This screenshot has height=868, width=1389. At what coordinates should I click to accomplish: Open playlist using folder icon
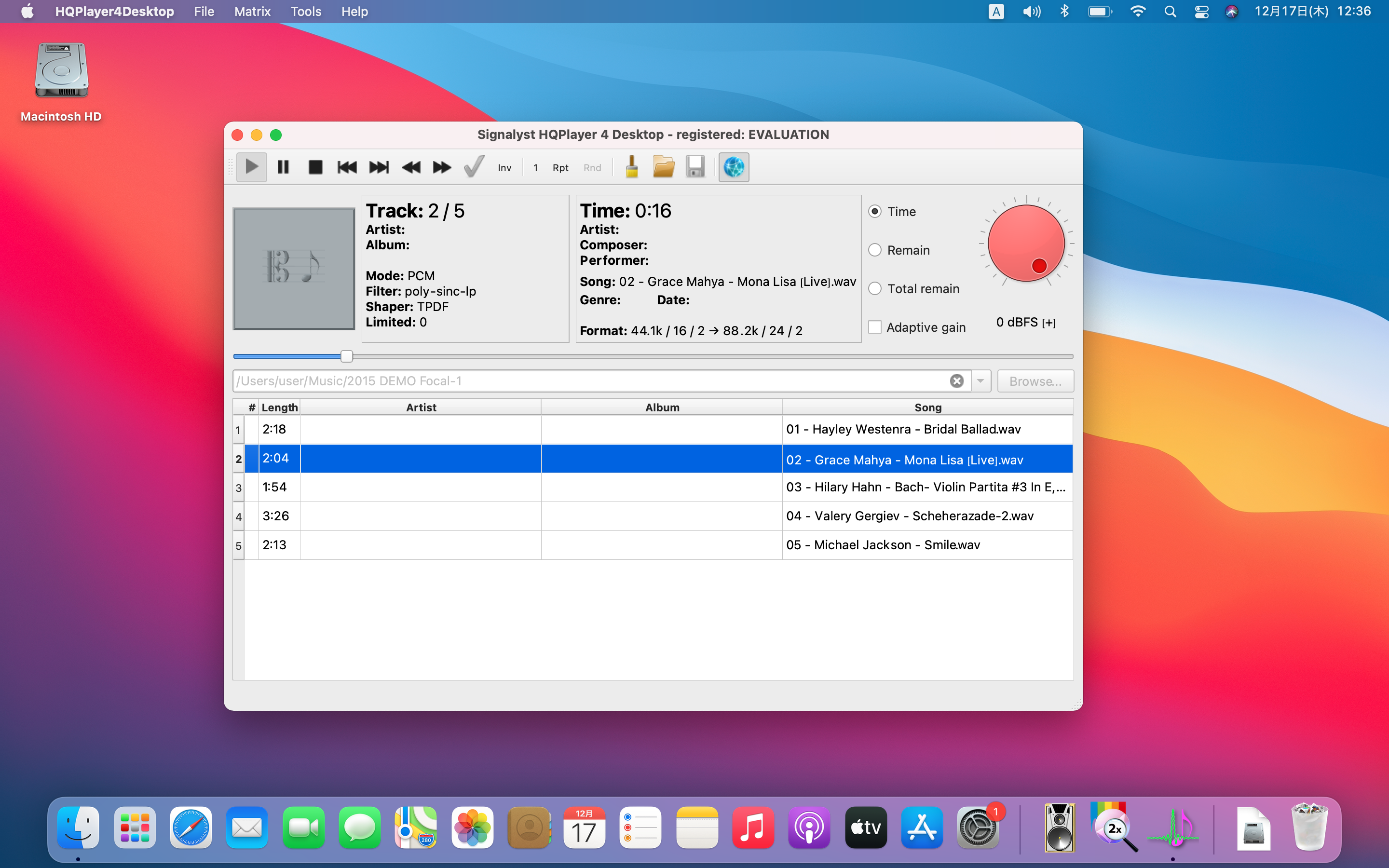click(x=664, y=167)
